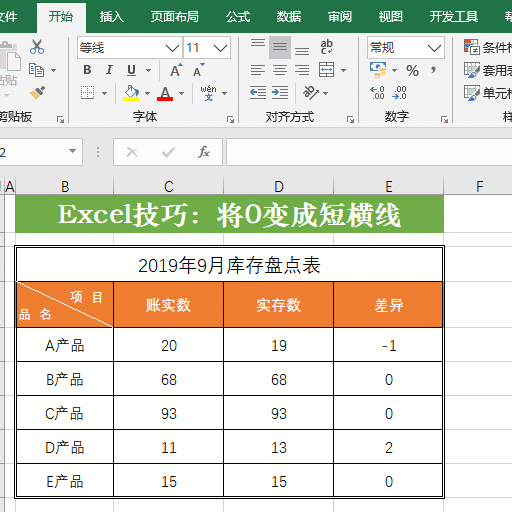Expand Copy options arrow
Screen dimensions: 512x512
(53, 70)
